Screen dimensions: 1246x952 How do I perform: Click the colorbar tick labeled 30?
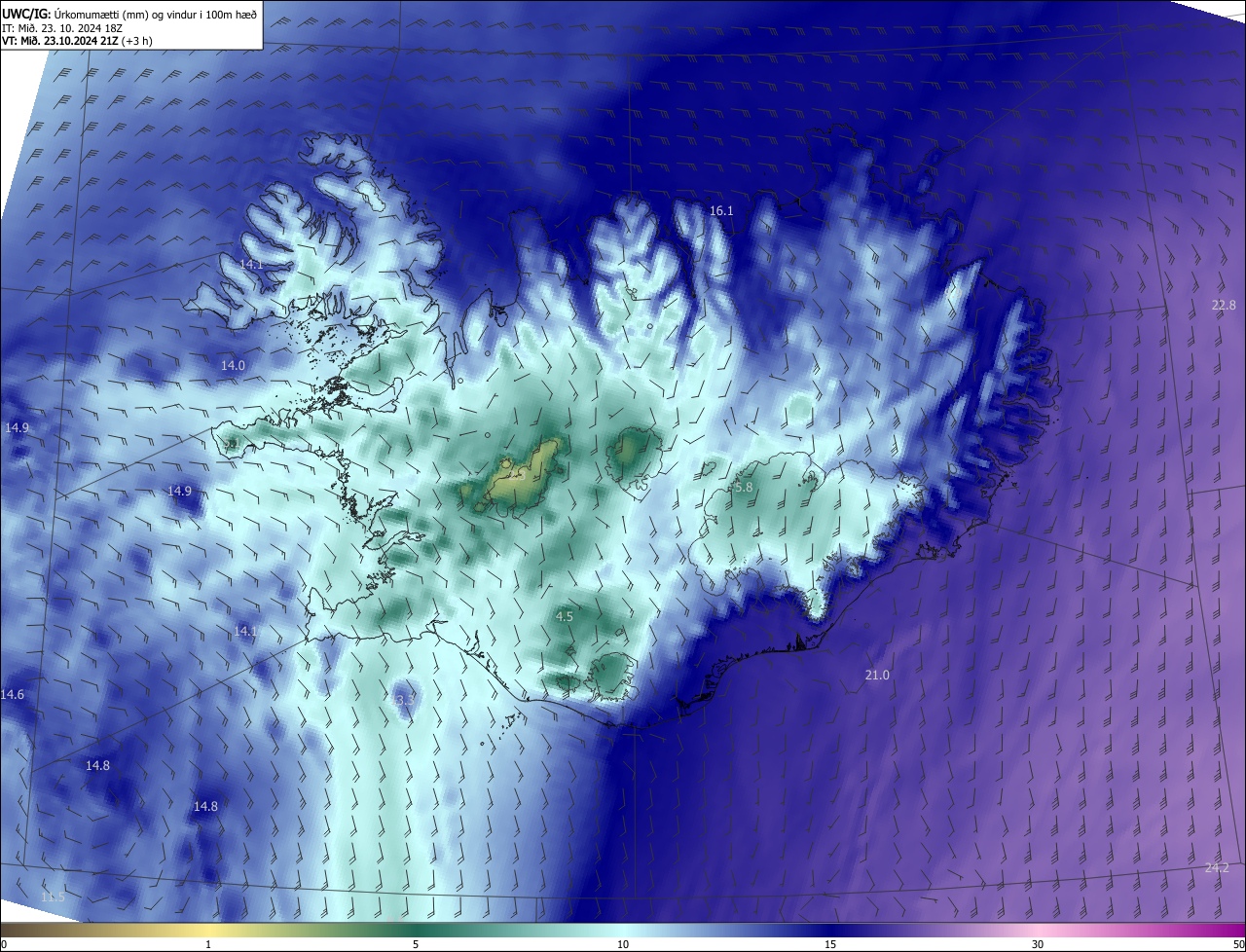(1038, 944)
